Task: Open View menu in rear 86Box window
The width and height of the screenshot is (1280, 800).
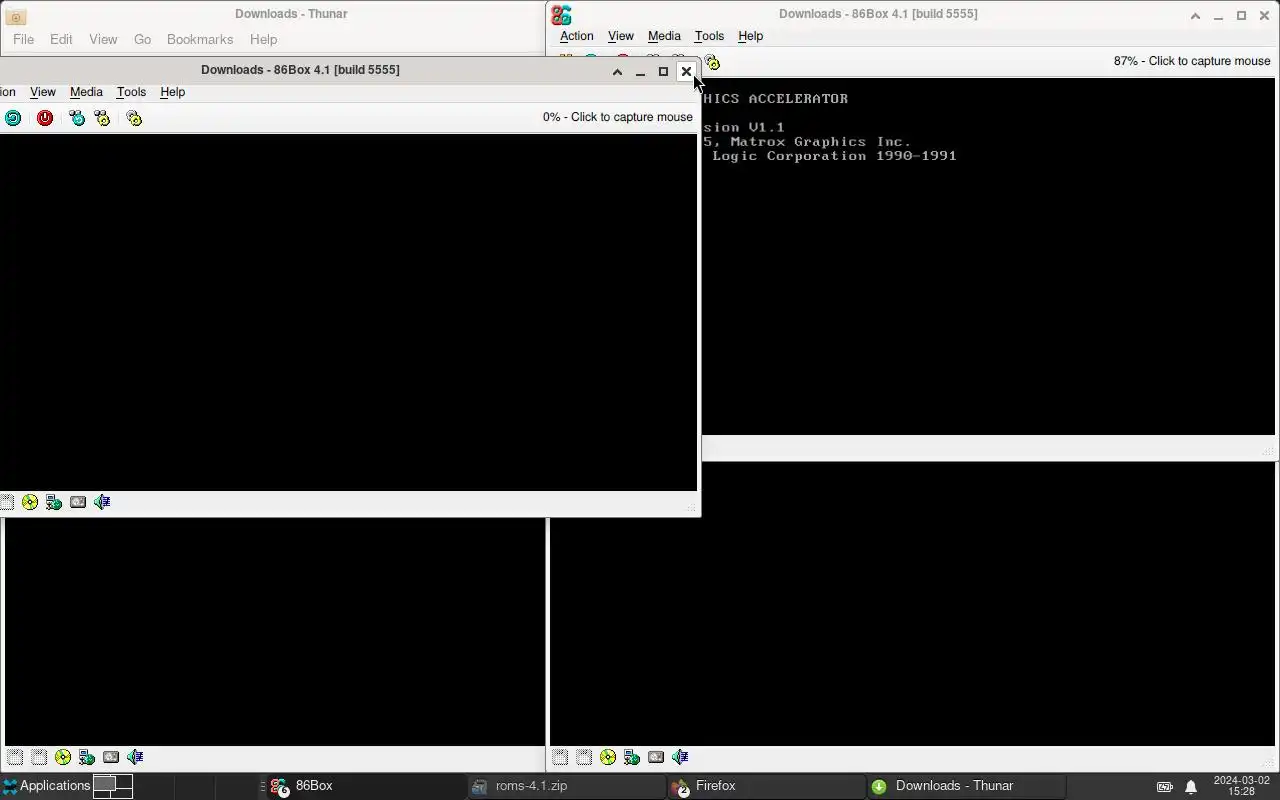Action: coord(621,36)
